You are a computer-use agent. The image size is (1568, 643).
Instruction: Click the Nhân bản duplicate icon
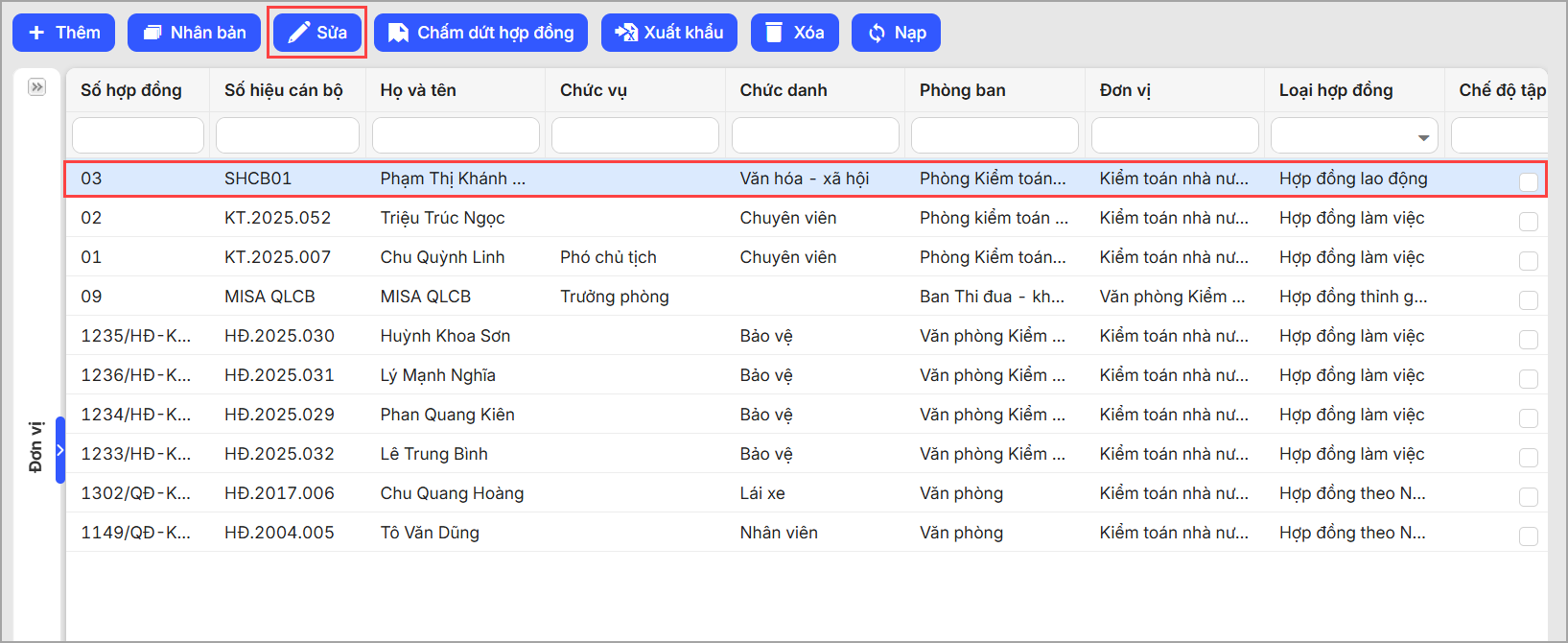[x=152, y=33]
